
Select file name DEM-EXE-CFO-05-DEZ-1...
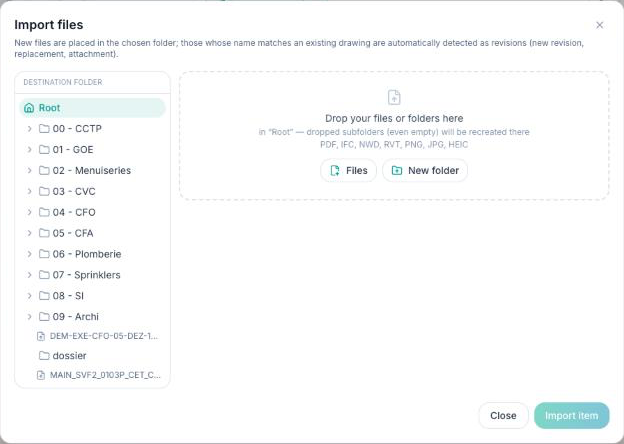[104, 336]
